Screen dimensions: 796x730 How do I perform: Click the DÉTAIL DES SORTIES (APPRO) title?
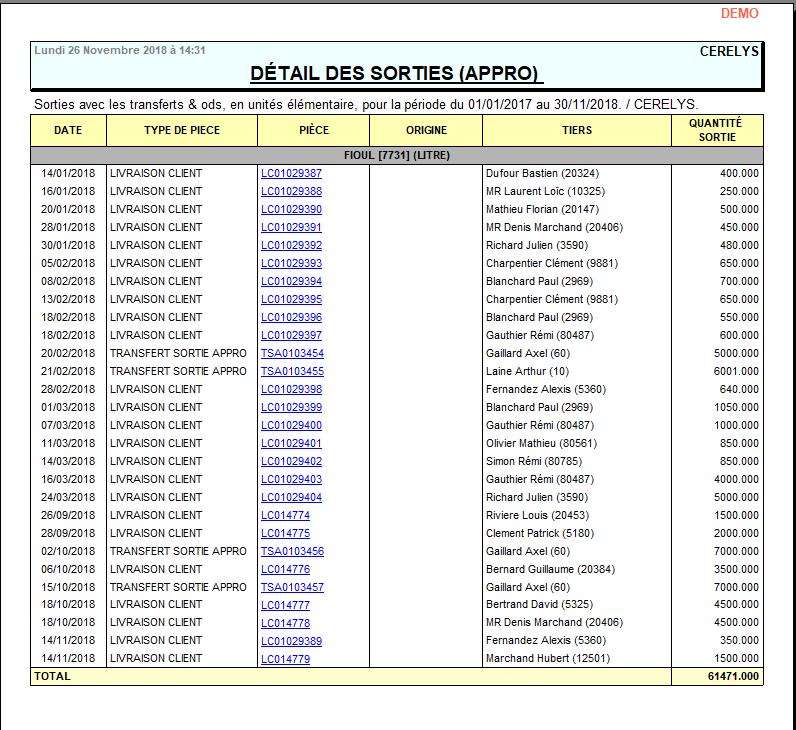(x=395, y=74)
